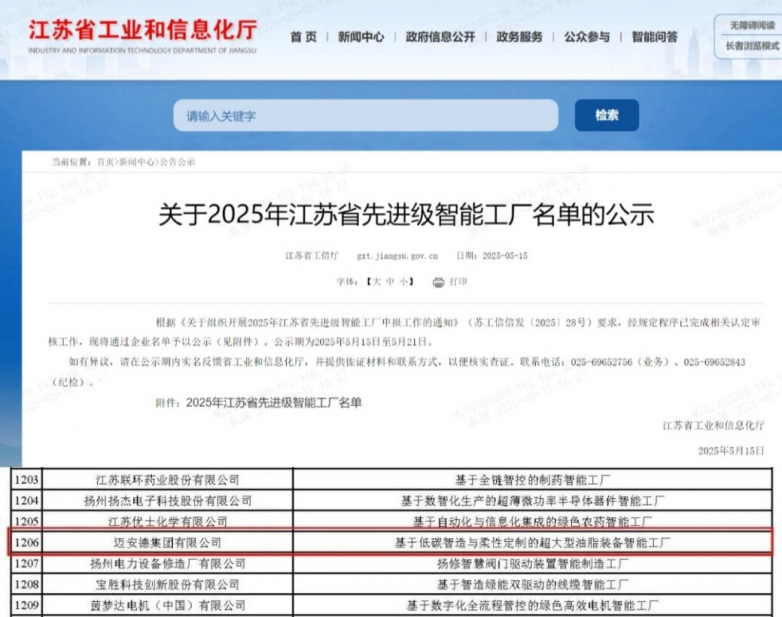Screen dimensions: 782x617
Task: Select the cell 迈安德集团有限公司
Action: pyautogui.click(x=168, y=542)
